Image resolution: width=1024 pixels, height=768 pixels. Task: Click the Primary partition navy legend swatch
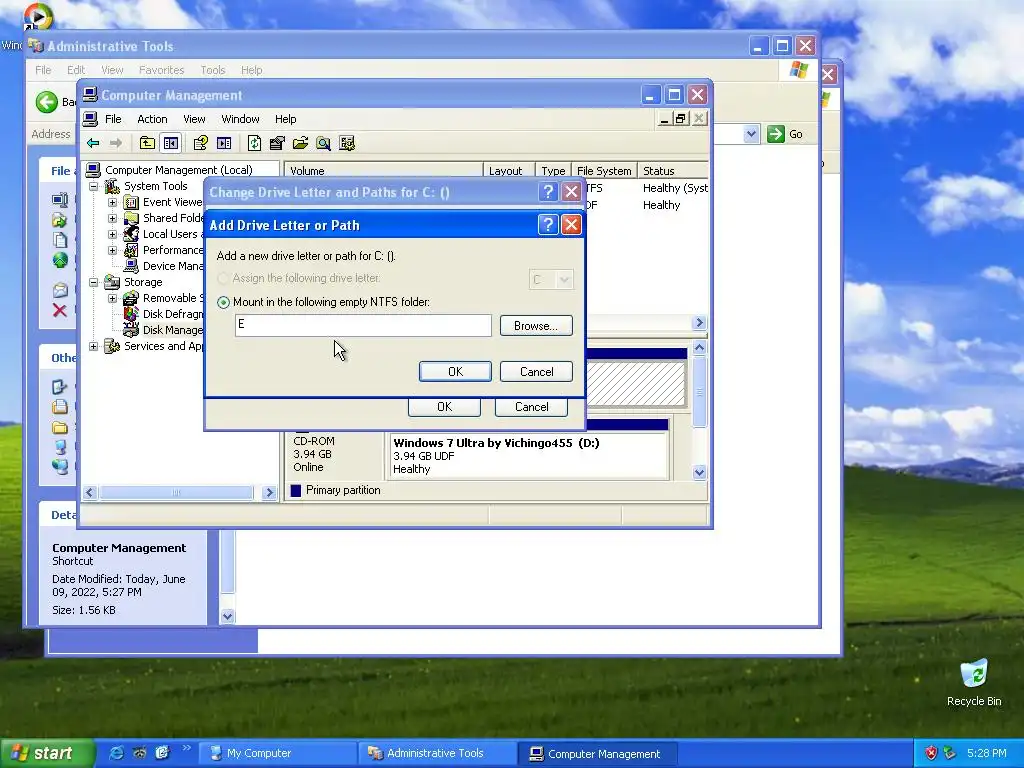tap(296, 490)
